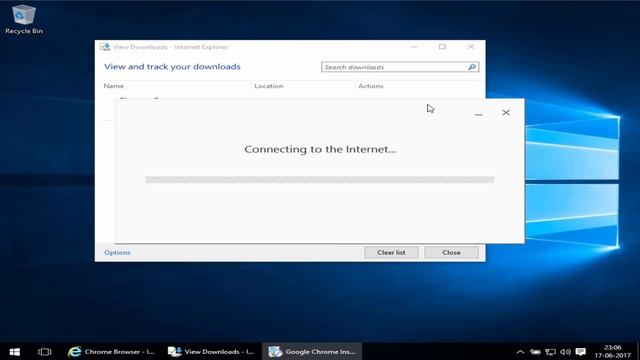This screenshot has width=640, height=360.
Task: Check battery status tray icon
Action: (535, 351)
